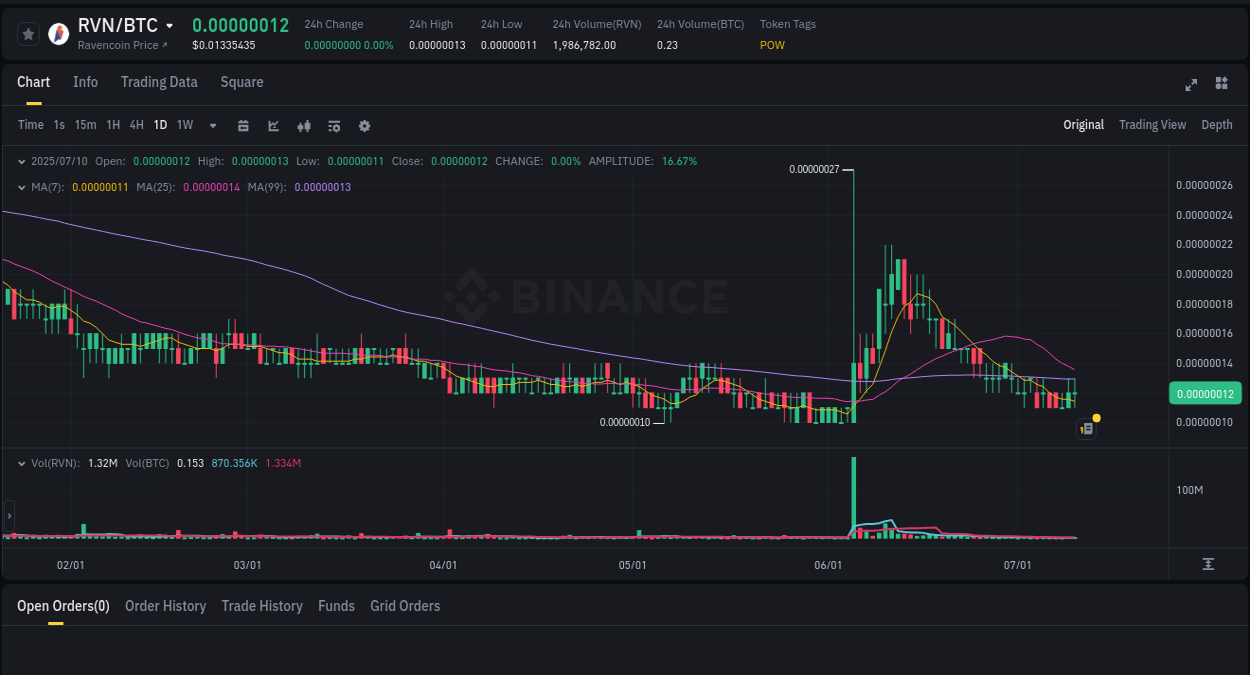Expand chart to fullscreen via expand icon
Viewport: 1250px width, 675px height.
pos(1190,85)
